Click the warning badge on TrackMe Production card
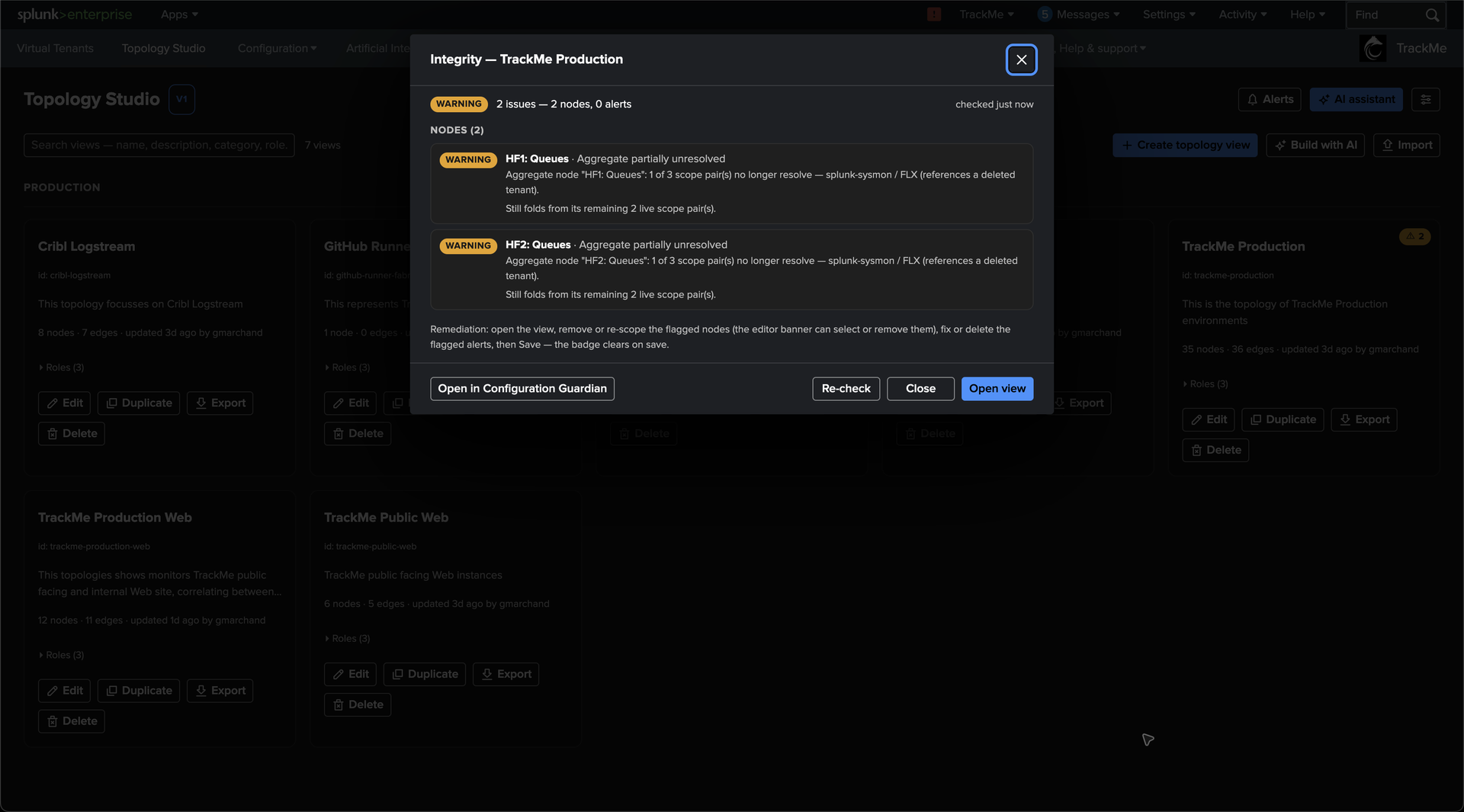1464x812 pixels. coord(1414,236)
